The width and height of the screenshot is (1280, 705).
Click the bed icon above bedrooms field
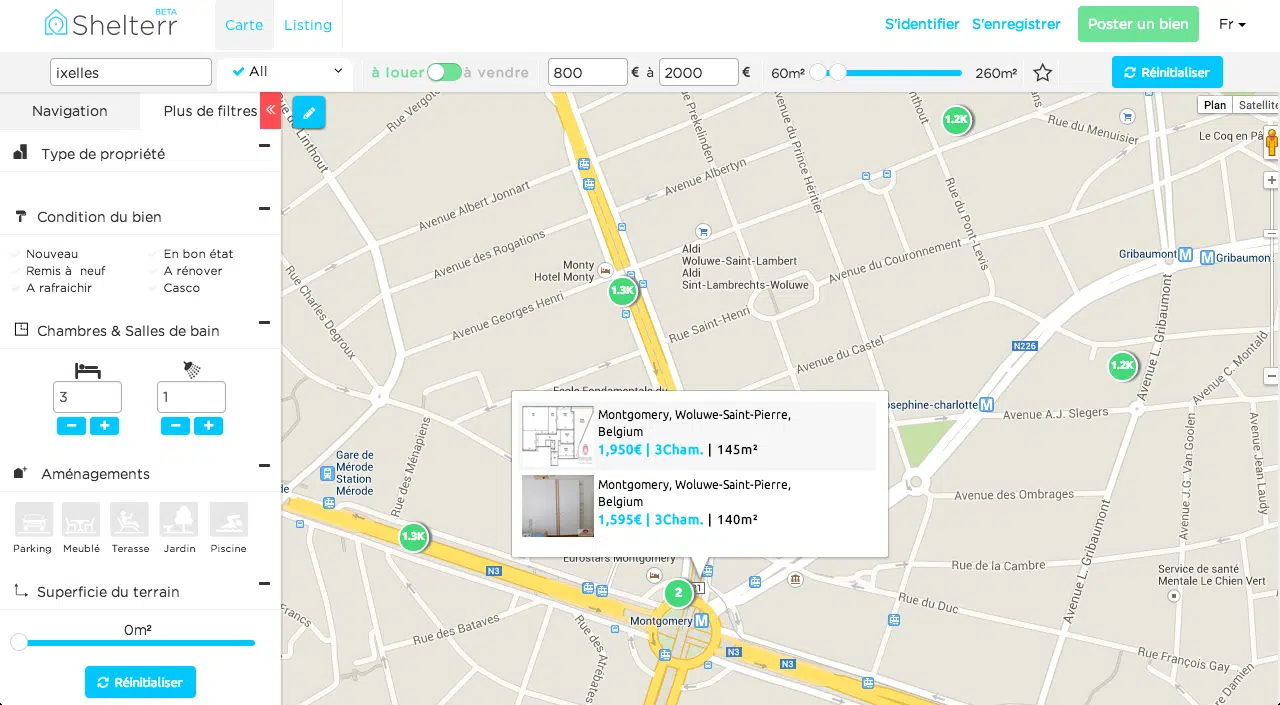tap(88, 370)
